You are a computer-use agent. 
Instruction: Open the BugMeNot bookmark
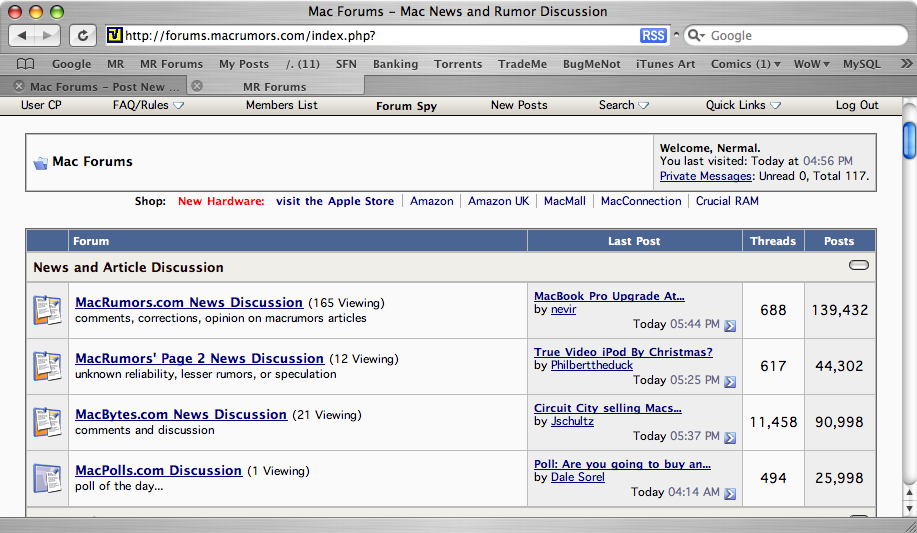pos(591,64)
